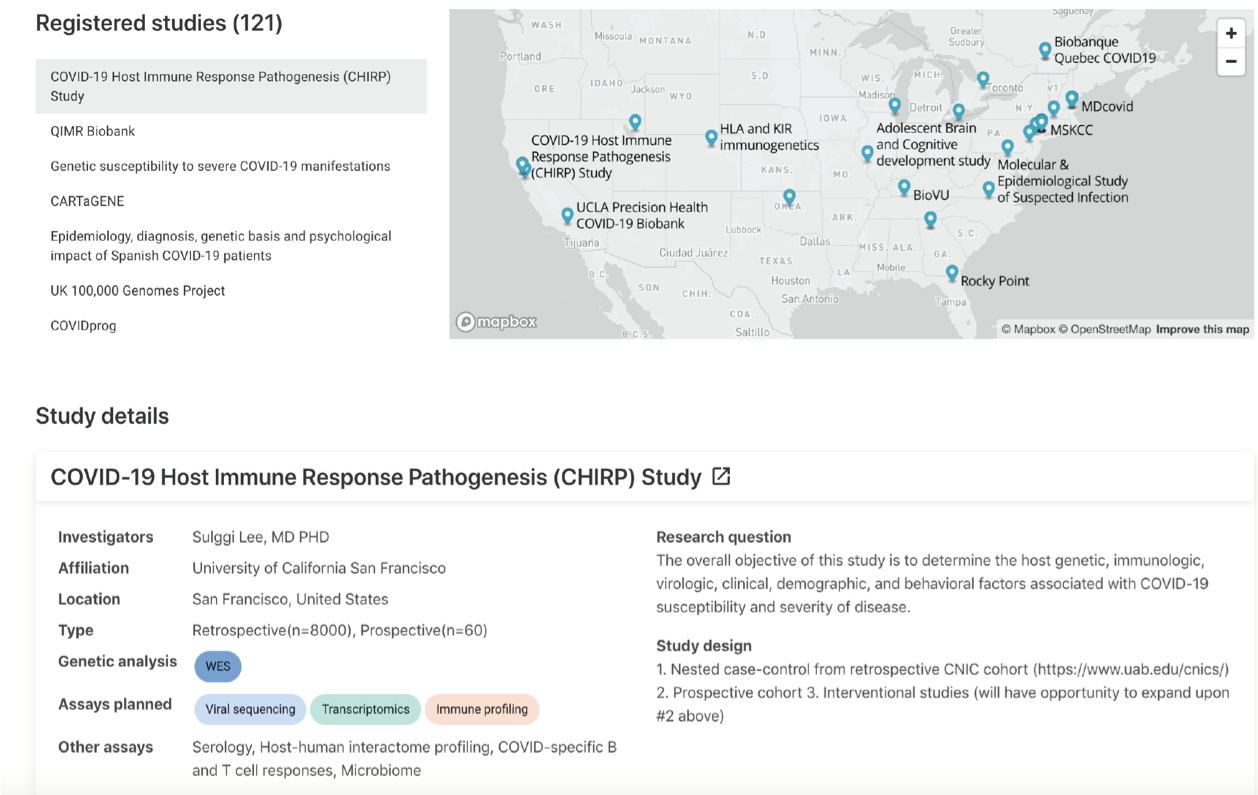1258x795 pixels.
Task: Click the MSKCC map label
Action: coord(1071,130)
